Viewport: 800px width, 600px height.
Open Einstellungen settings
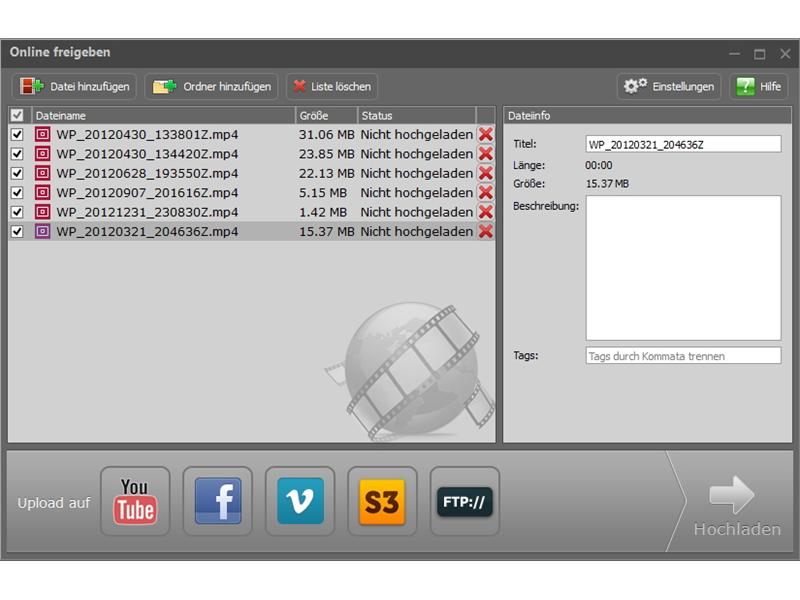click(x=669, y=86)
